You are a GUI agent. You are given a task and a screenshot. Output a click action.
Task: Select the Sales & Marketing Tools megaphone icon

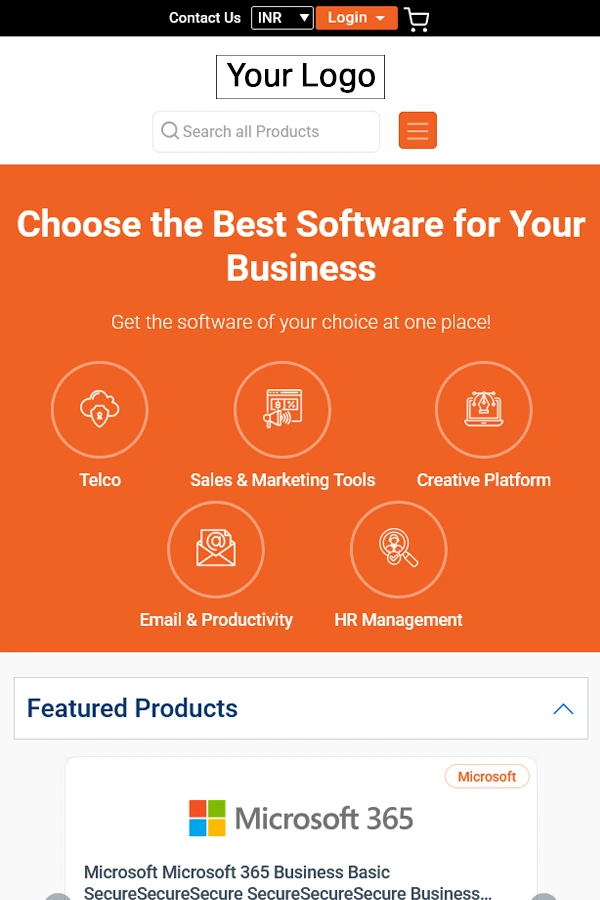click(282, 409)
